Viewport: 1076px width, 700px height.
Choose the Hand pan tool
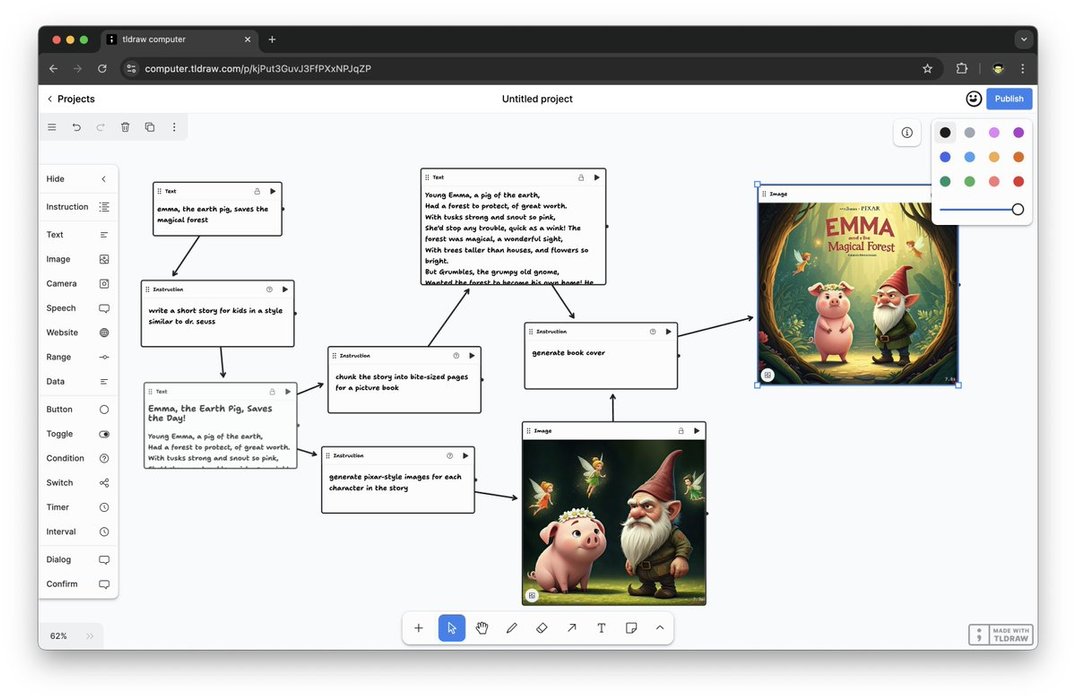[x=482, y=628]
